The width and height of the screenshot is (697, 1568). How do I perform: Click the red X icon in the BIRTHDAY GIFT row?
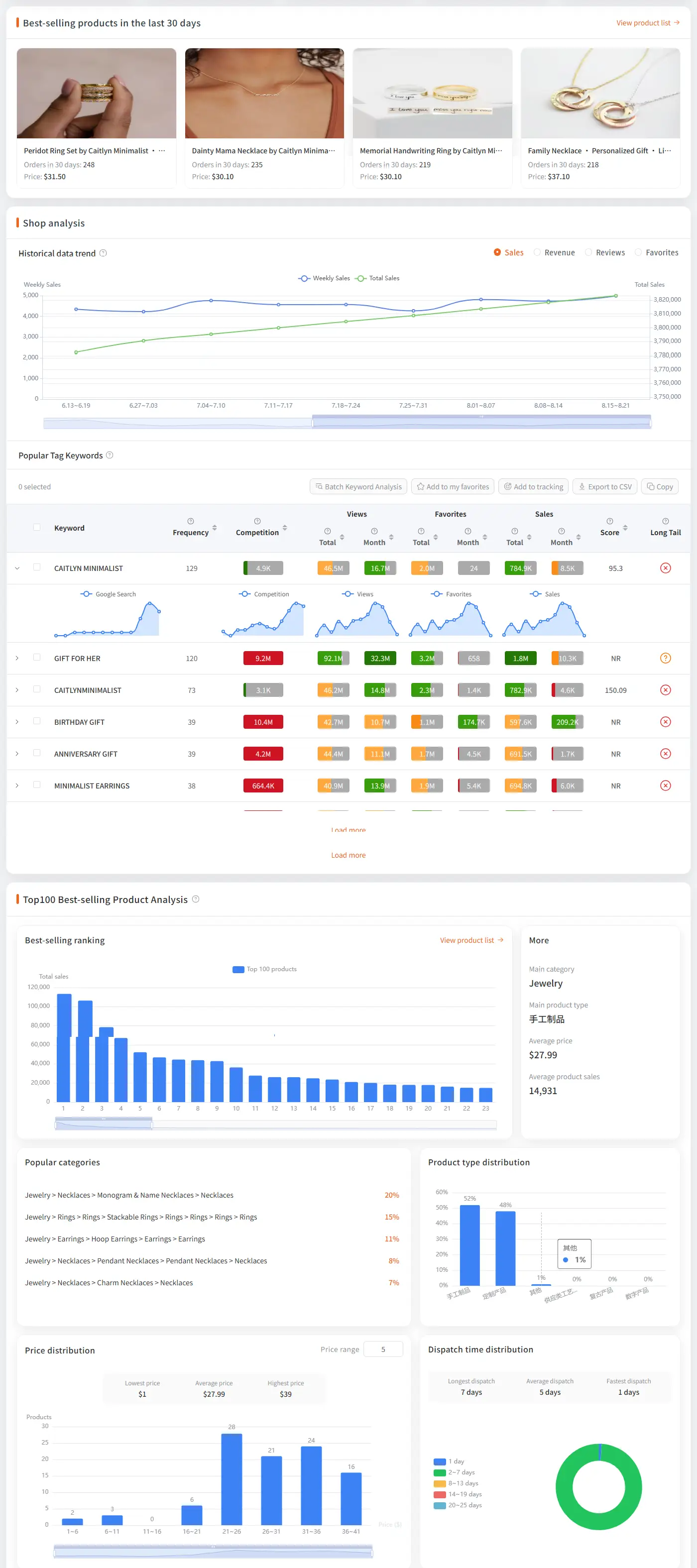[x=665, y=722]
